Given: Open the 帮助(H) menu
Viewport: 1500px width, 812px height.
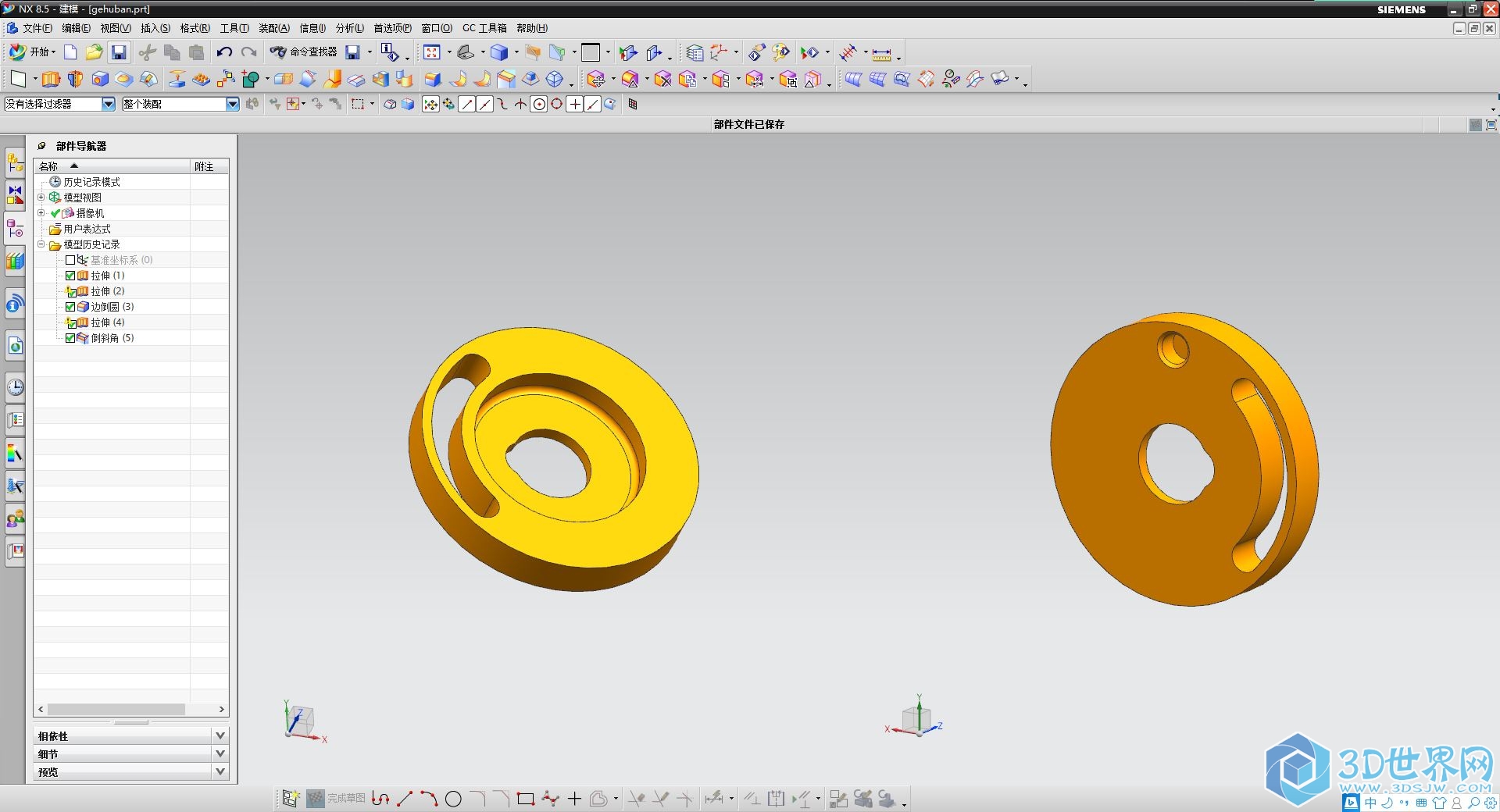Looking at the screenshot, I should (x=532, y=28).
